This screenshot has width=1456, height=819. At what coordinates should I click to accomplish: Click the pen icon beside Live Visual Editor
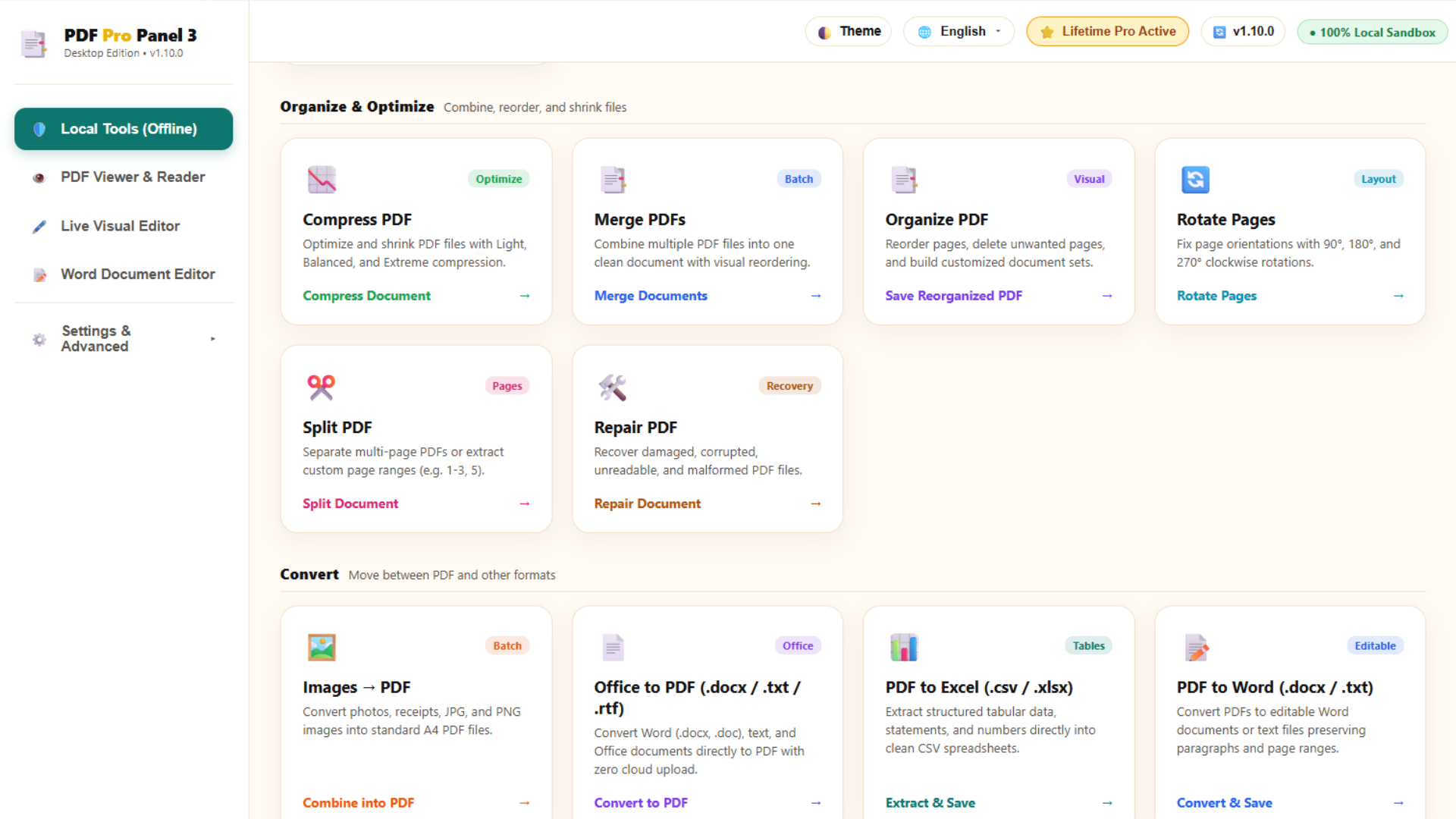pyautogui.click(x=39, y=226)
